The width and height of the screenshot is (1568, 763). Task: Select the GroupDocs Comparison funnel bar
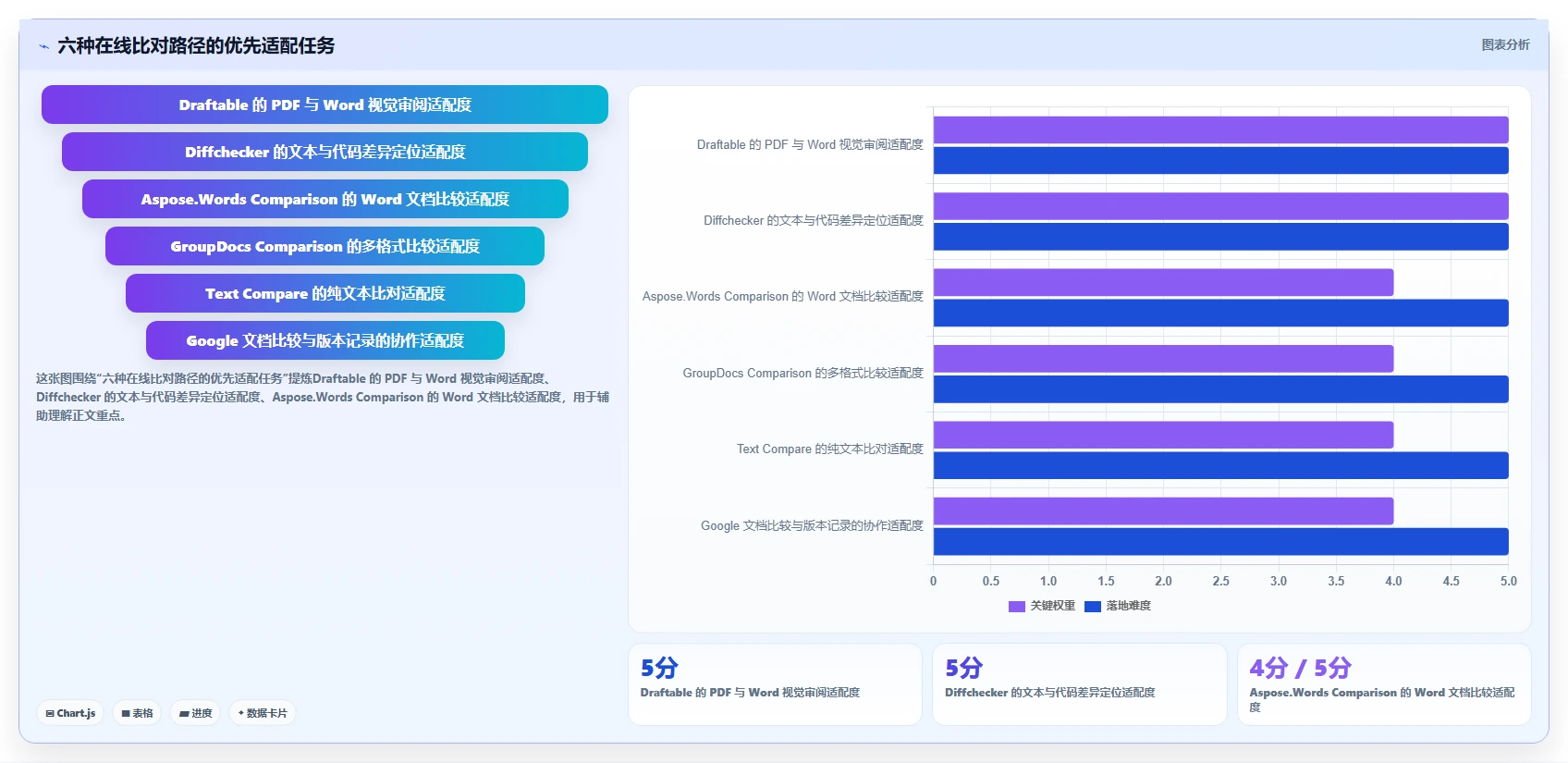(x=325, y=246)
